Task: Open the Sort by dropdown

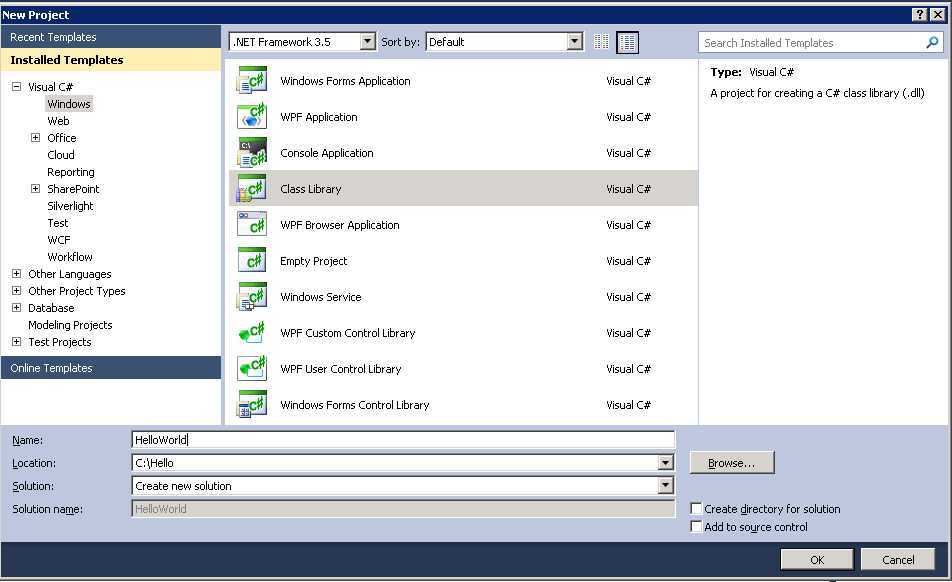Action: pos(574,41)
